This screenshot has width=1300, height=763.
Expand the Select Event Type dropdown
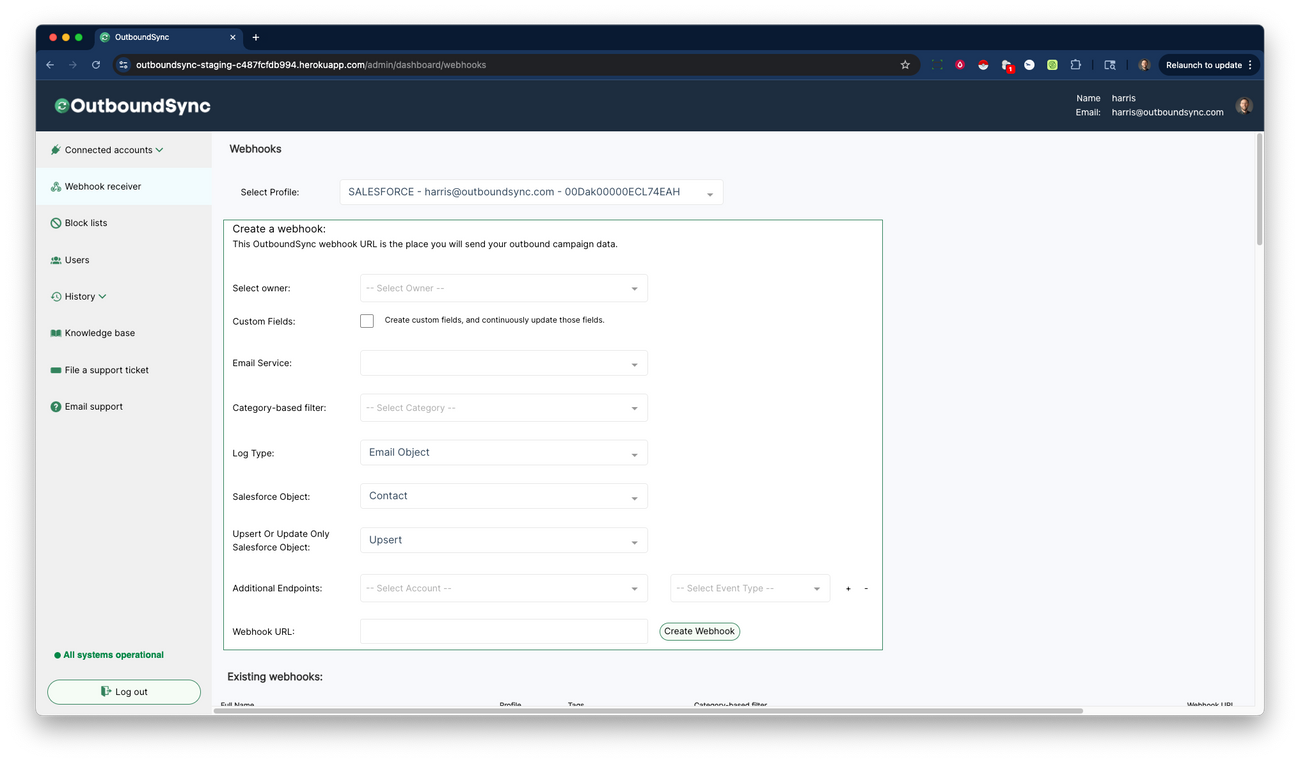tap(749, 588)
